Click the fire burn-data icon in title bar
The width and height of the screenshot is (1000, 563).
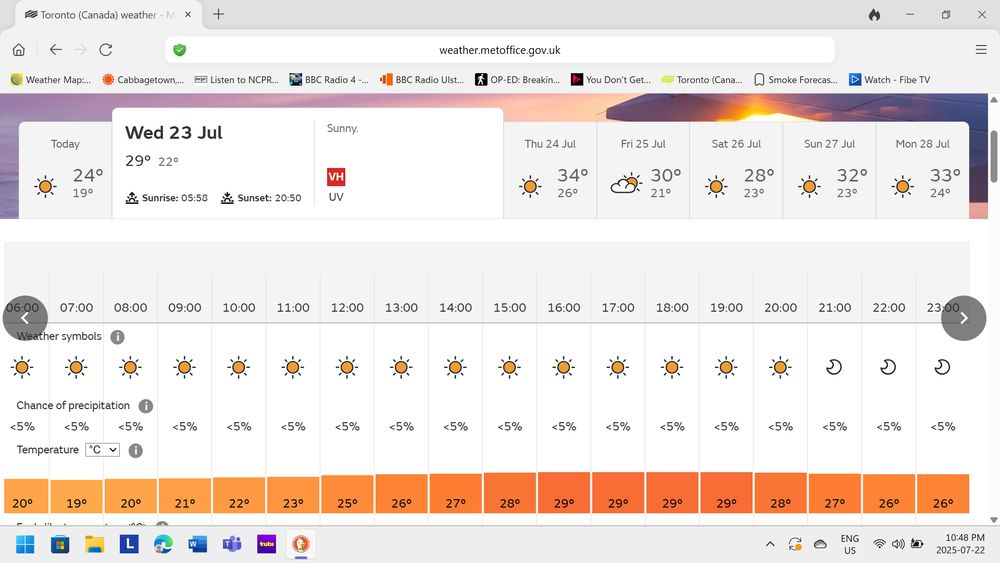(x=874, y=15)
